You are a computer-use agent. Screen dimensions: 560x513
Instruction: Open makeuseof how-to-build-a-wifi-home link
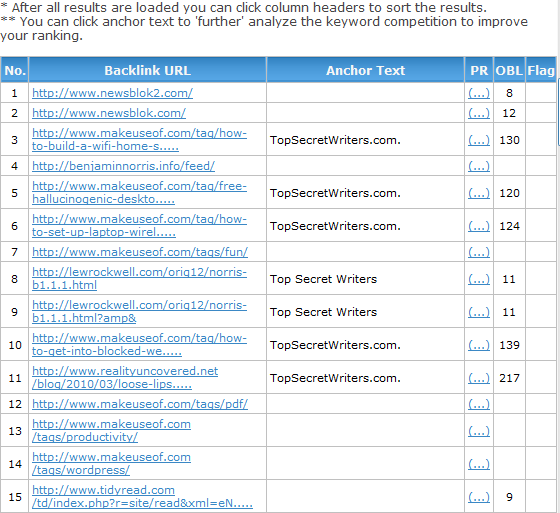pyautogui.click(x=139, y=139)
